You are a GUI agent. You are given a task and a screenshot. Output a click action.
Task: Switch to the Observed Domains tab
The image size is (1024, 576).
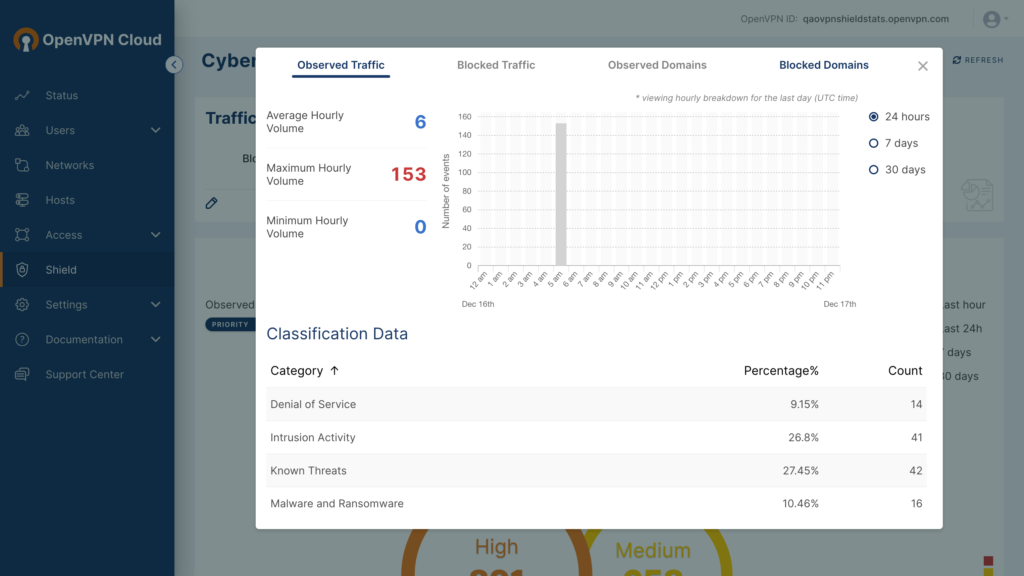click(x=657, y=65)
